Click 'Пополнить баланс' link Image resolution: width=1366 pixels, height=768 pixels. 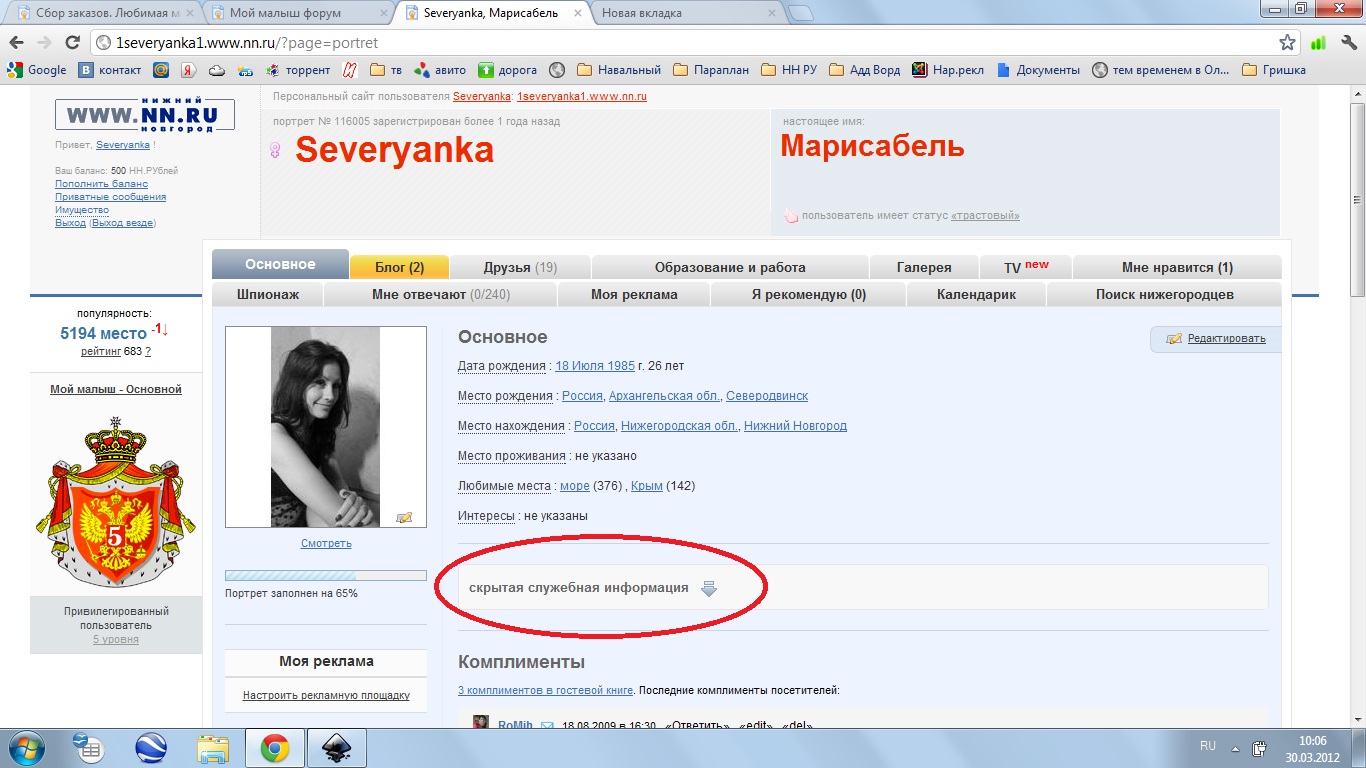point(101,184)
